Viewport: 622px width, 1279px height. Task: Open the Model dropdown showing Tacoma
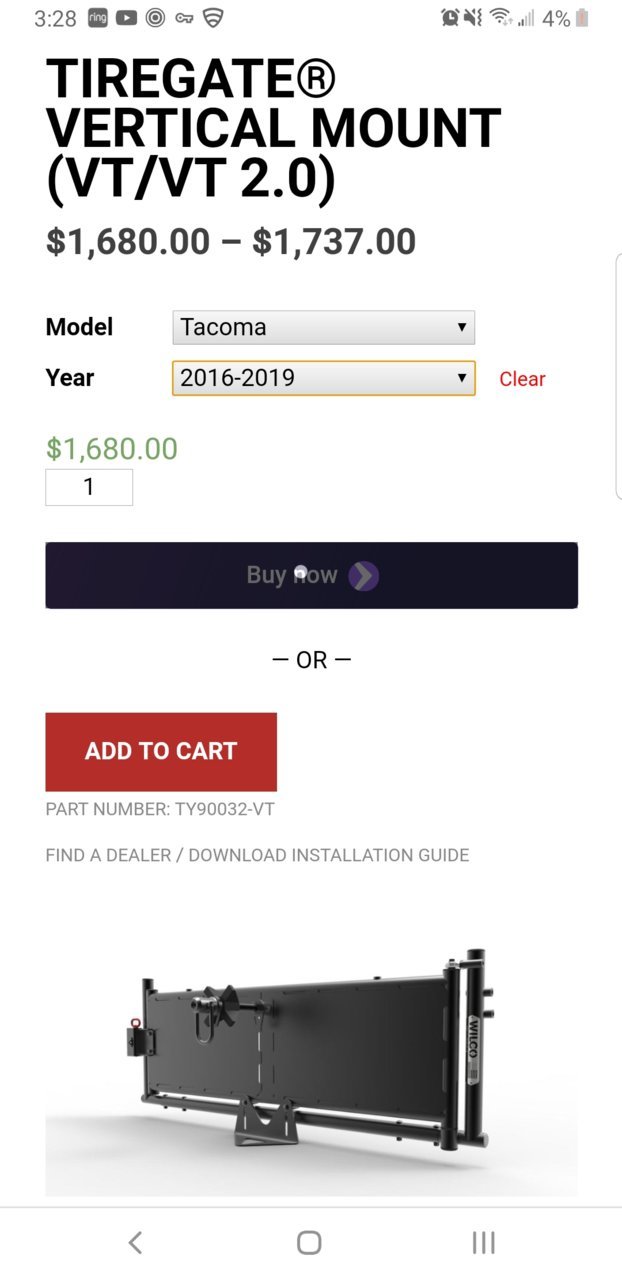323,327
